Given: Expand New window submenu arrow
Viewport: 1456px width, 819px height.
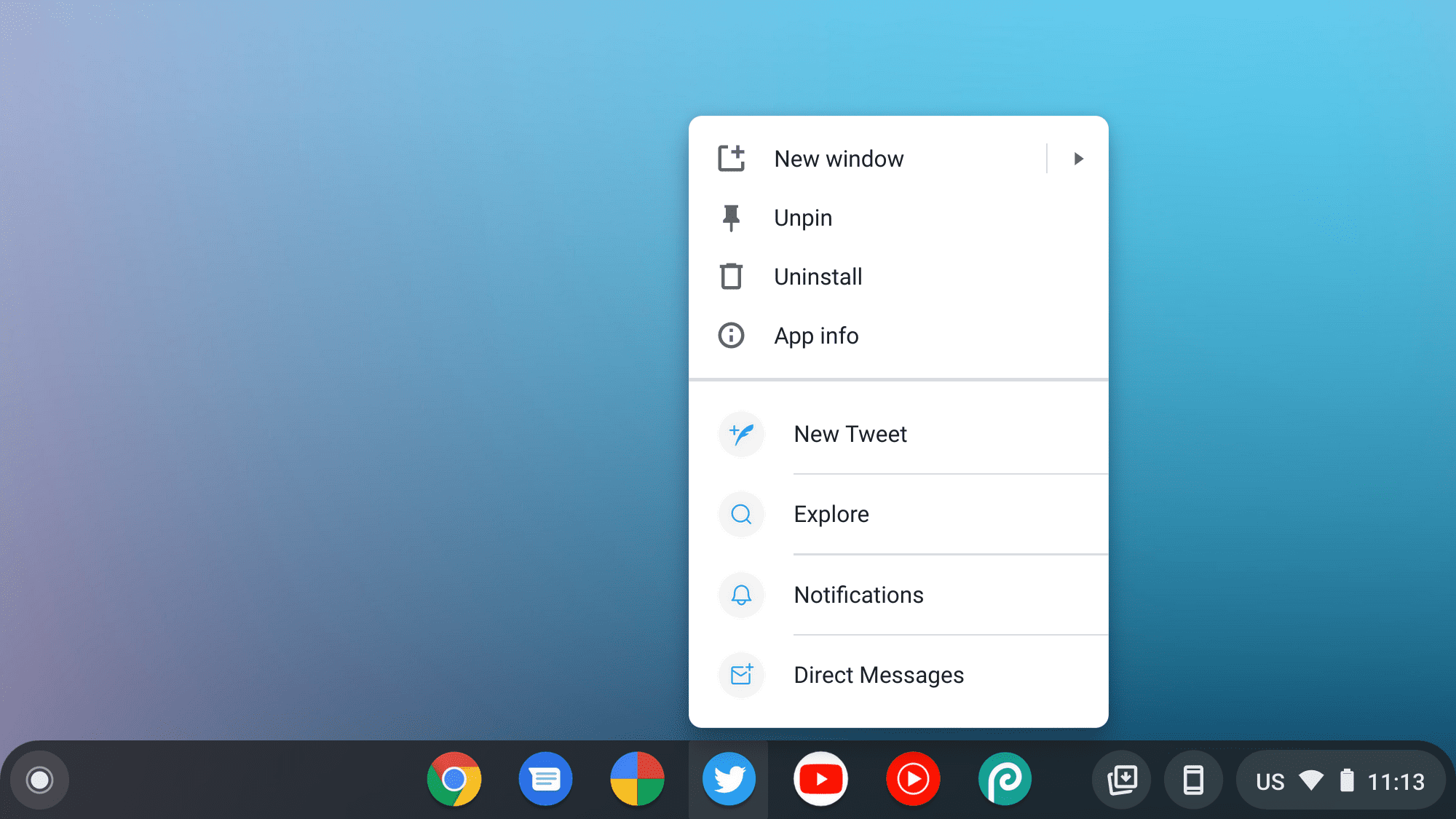Looking at the screenshot, I should pyautogui.click(x=1078, y=158).
